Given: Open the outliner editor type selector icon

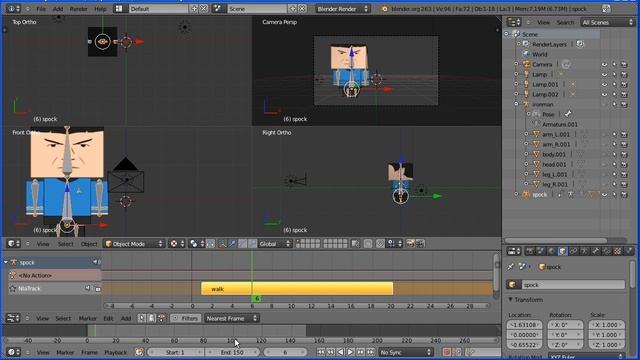Looking at the screenshot, I should (513, 22).
